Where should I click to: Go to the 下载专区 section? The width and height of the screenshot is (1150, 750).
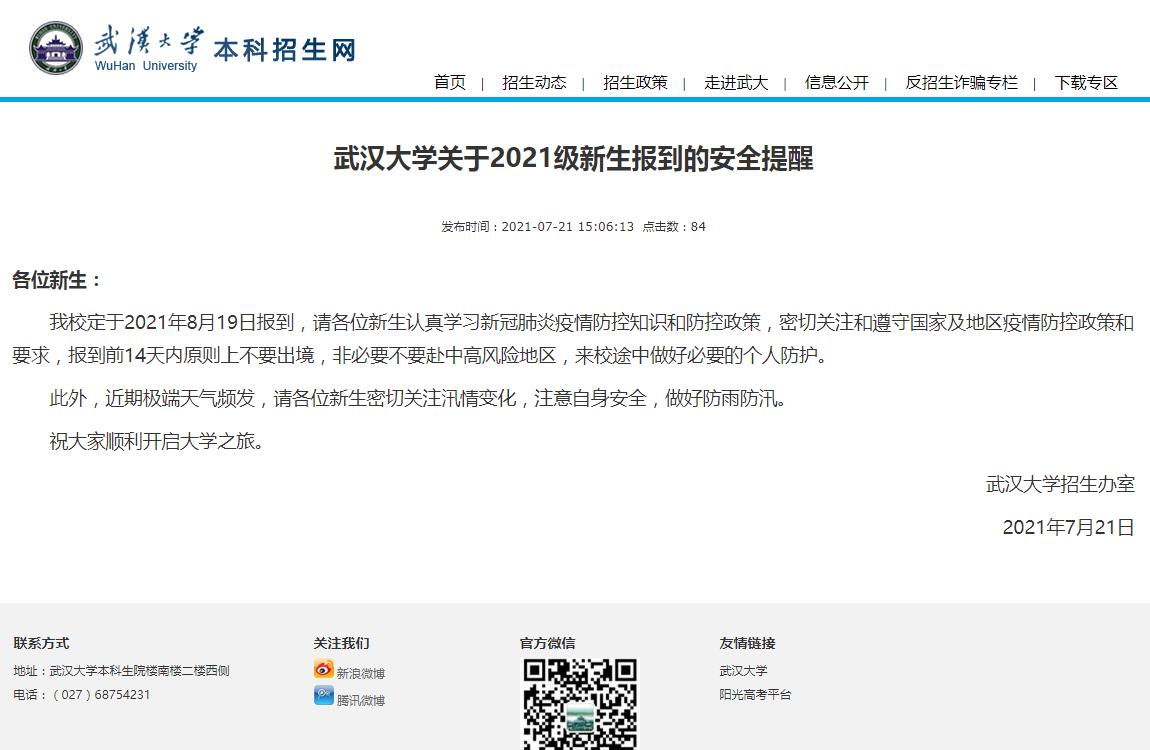pyautogui.click(x=1086, y=83)
